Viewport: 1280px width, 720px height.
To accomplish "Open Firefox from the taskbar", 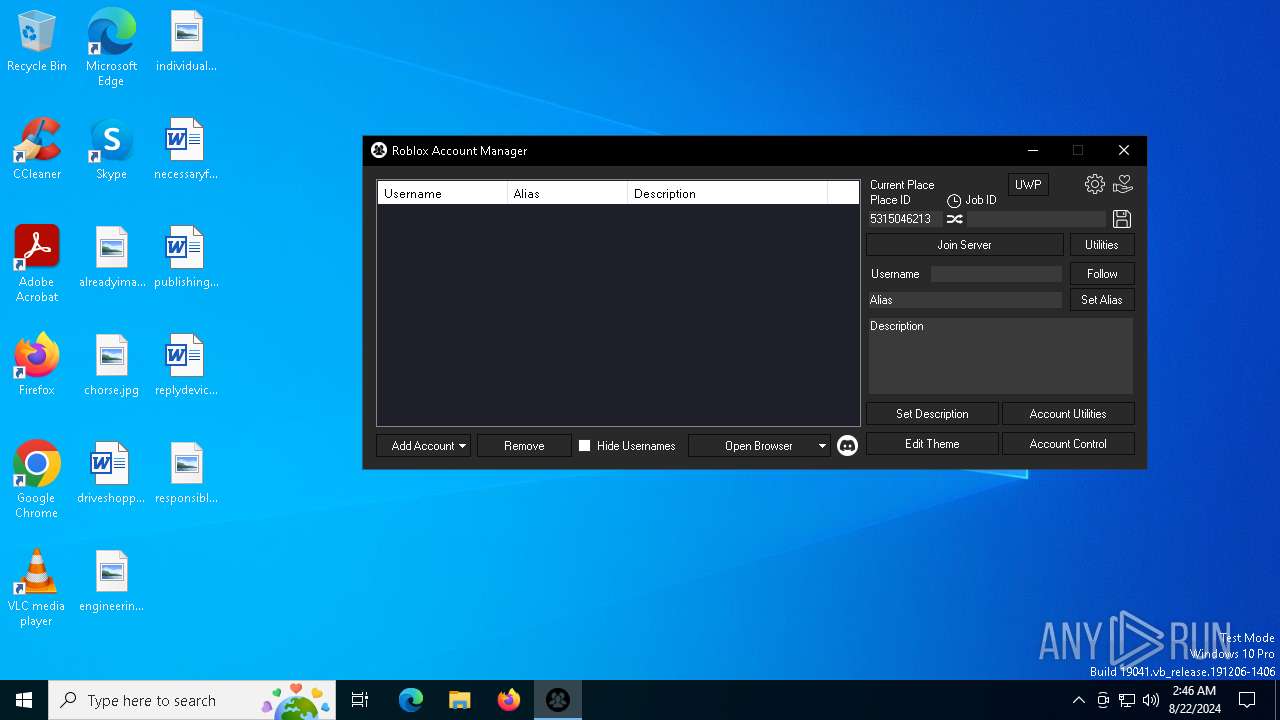I will click(x=509, y=700).
